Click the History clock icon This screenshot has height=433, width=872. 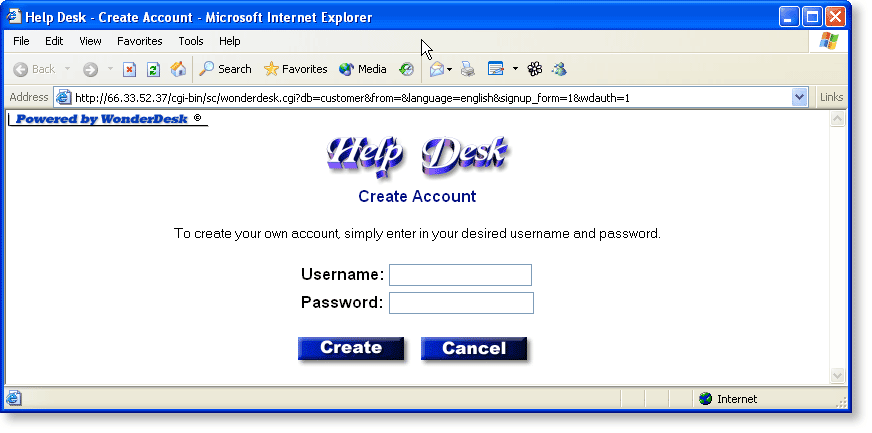(x=407, y=69)
